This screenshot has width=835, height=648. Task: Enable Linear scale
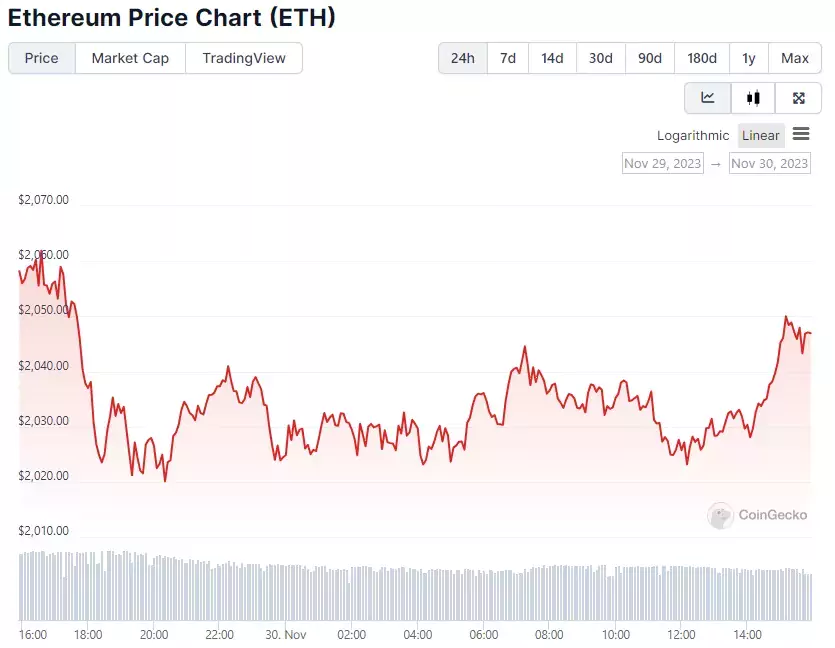760,135
